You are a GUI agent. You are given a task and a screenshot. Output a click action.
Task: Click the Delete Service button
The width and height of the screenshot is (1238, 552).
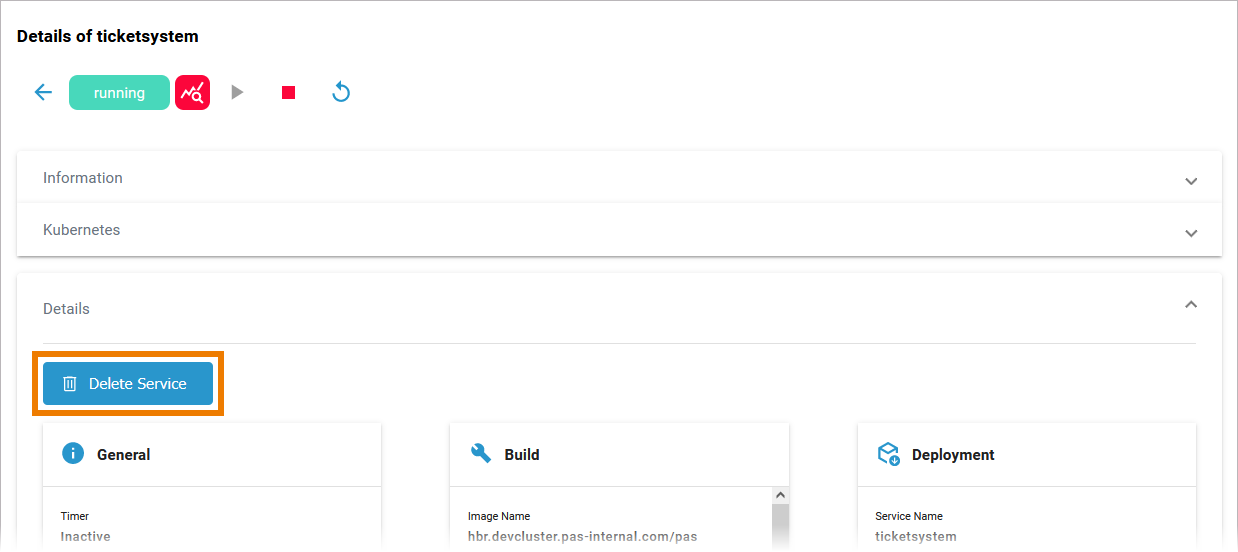(128, 384)
